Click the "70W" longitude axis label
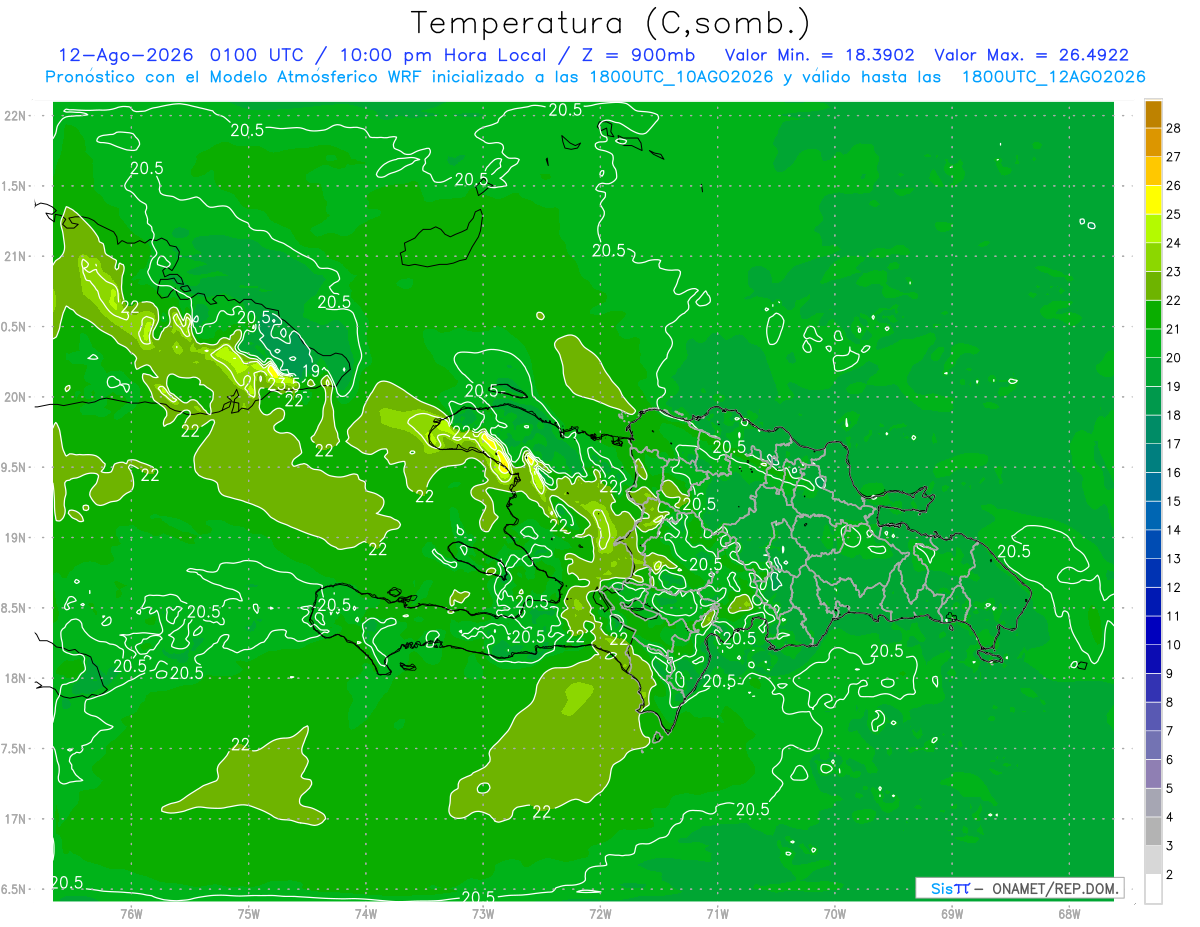1200x927 pixels. [835, 913]
